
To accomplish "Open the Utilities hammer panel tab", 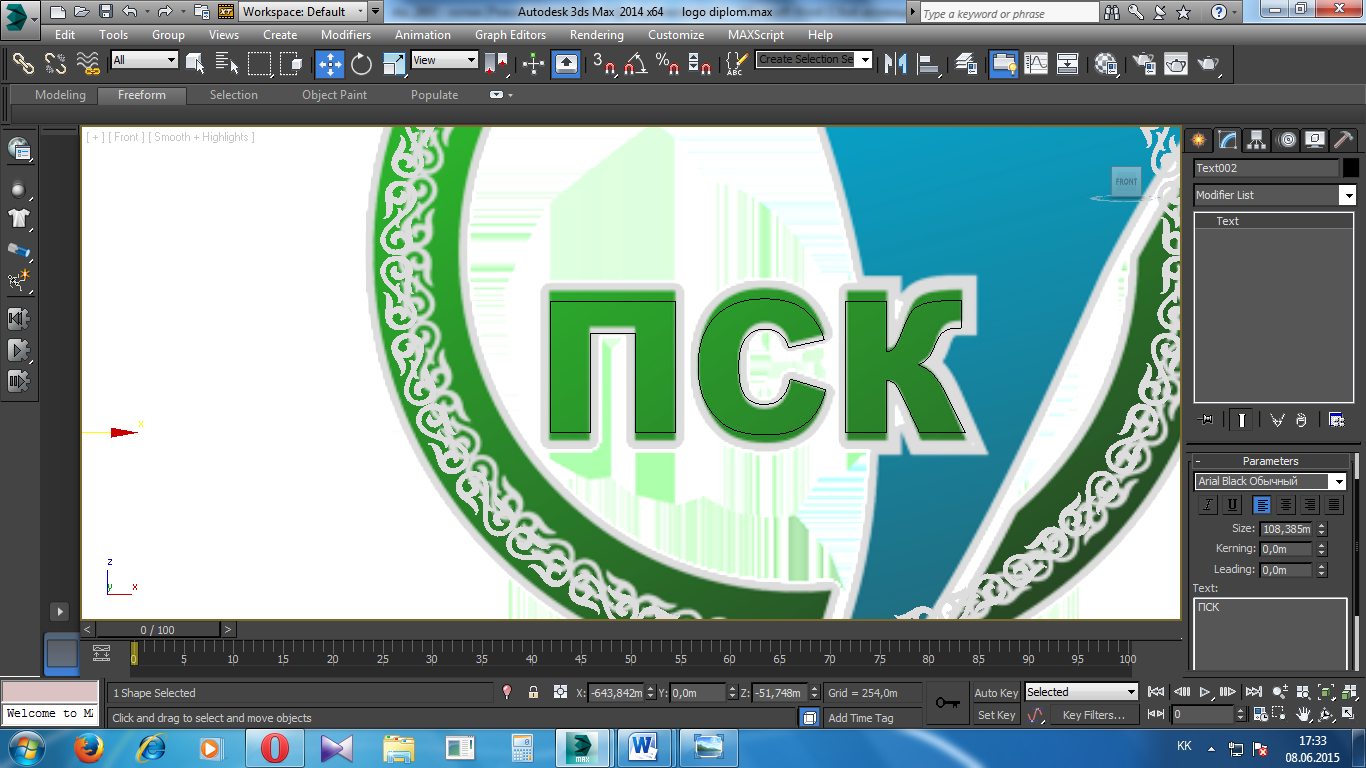I will point(1343,140).
